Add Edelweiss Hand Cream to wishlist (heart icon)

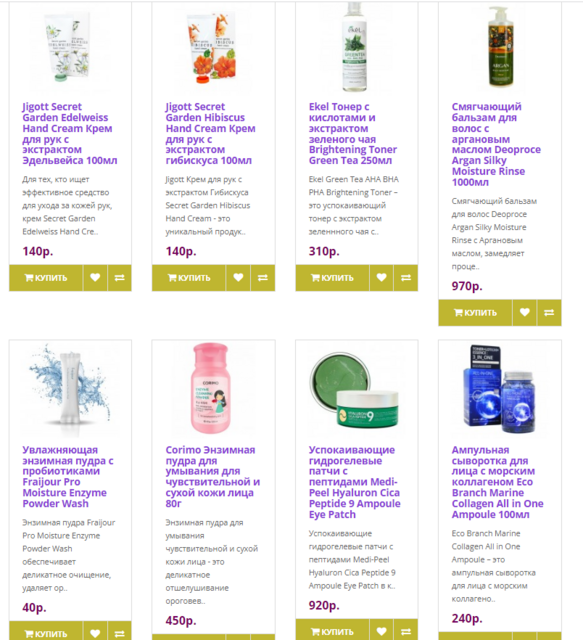95,278
